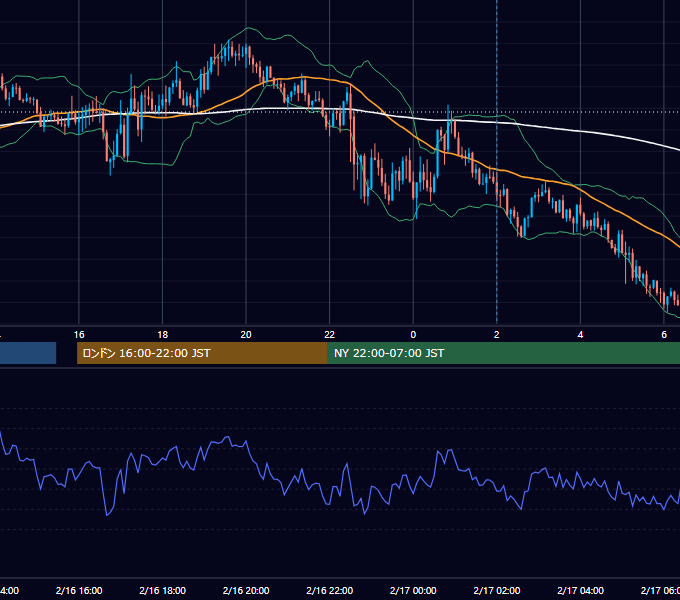Click the NY 22:00-07:00 JST session bar
The height and width of the screenshot is (600, 680).
[503, 353]
